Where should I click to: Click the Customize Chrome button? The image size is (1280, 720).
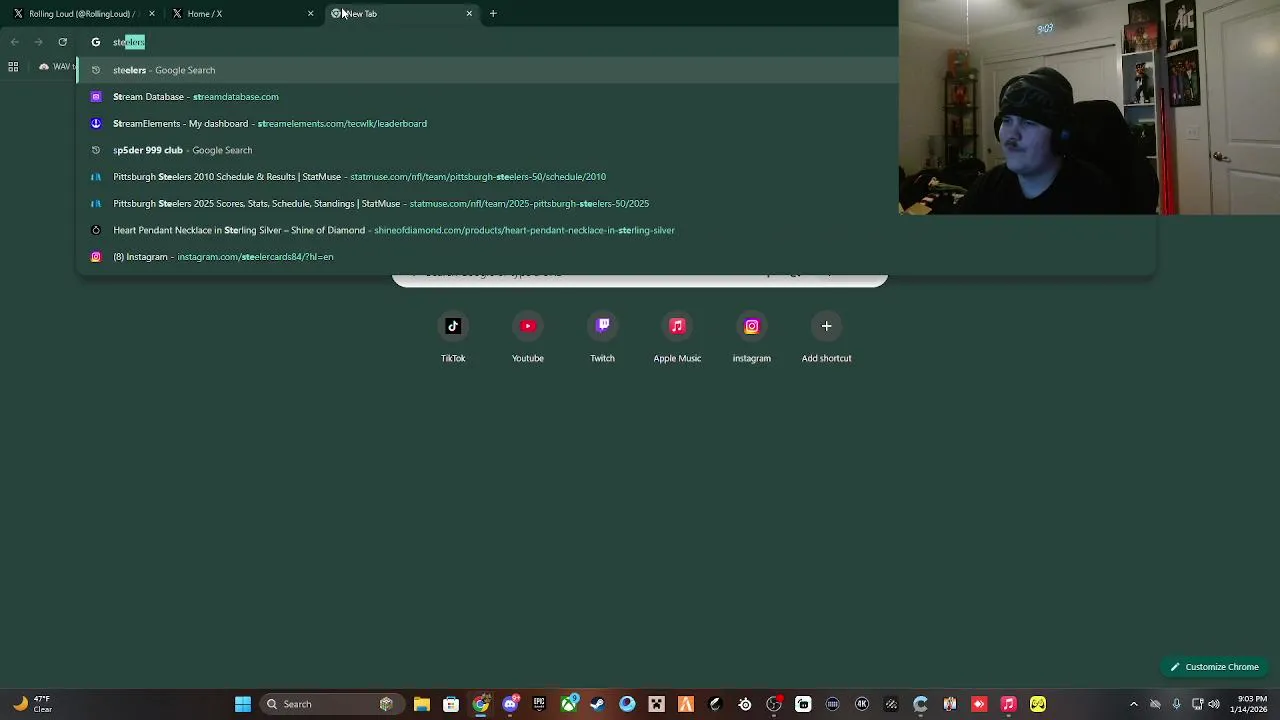pos(1214,667)
